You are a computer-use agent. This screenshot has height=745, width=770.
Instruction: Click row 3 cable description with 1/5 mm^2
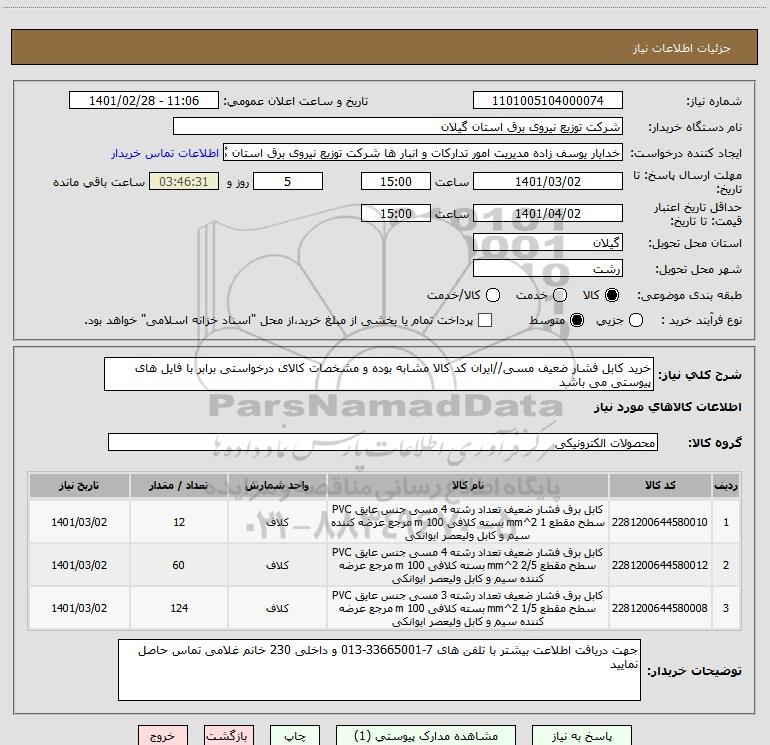tap(468, 608)
